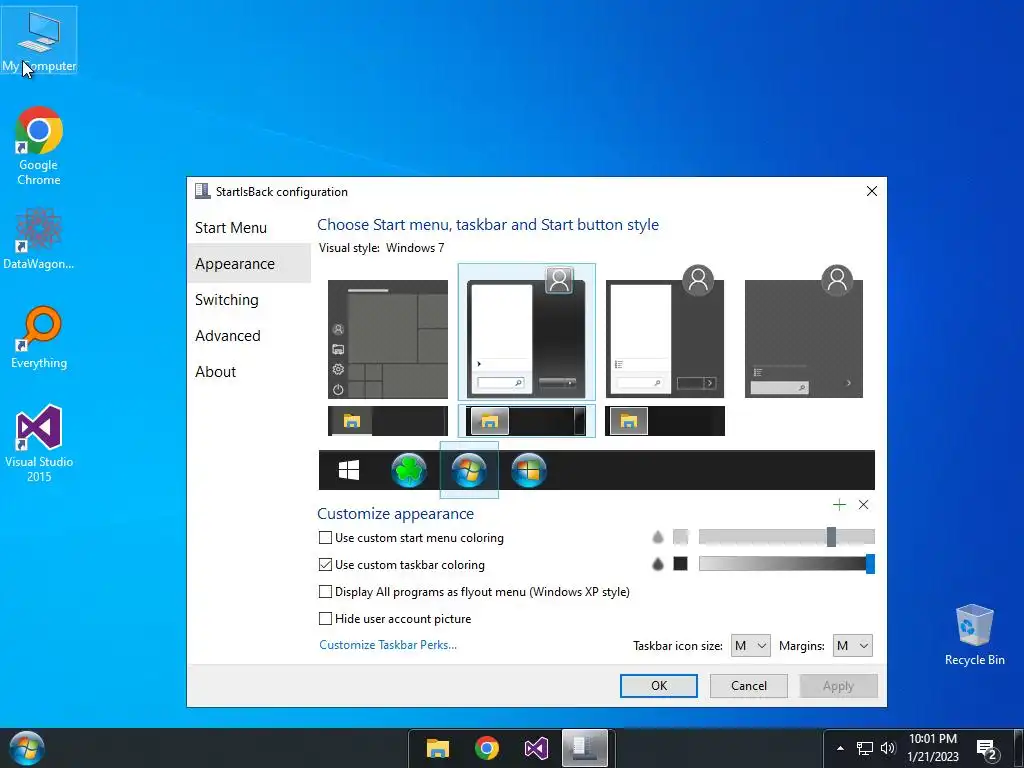Select the Appearance settings page

(x=248, y=264)
